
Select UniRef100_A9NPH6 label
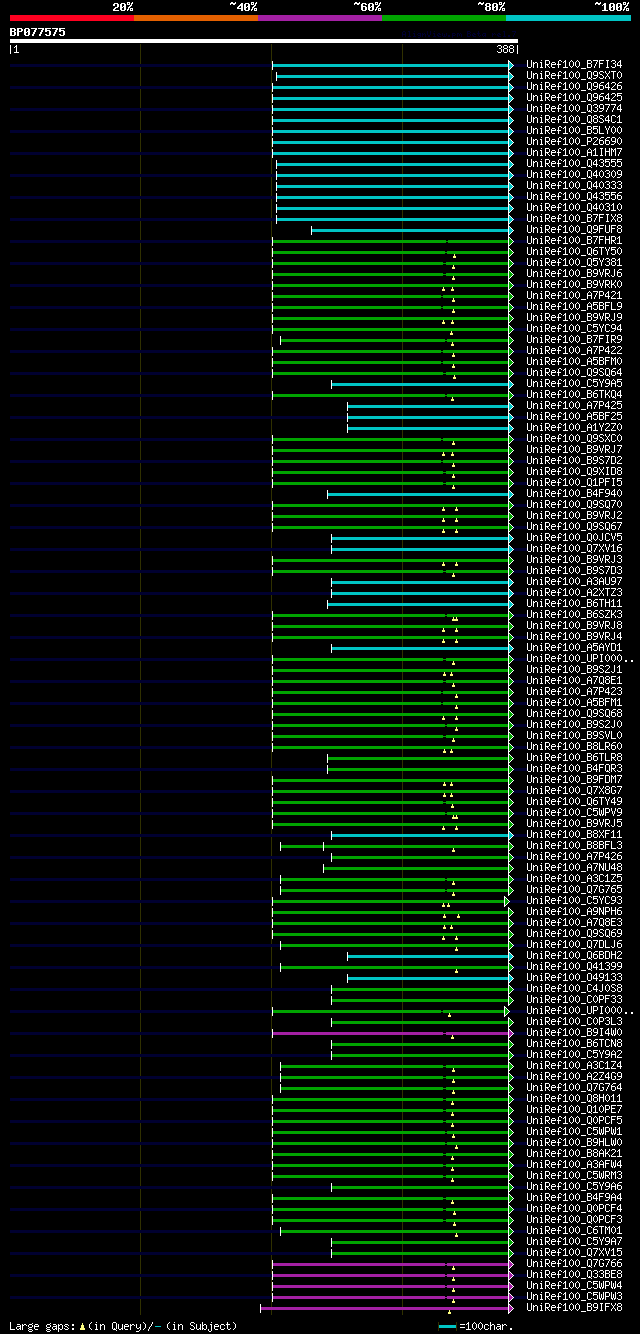pos(574,912)
